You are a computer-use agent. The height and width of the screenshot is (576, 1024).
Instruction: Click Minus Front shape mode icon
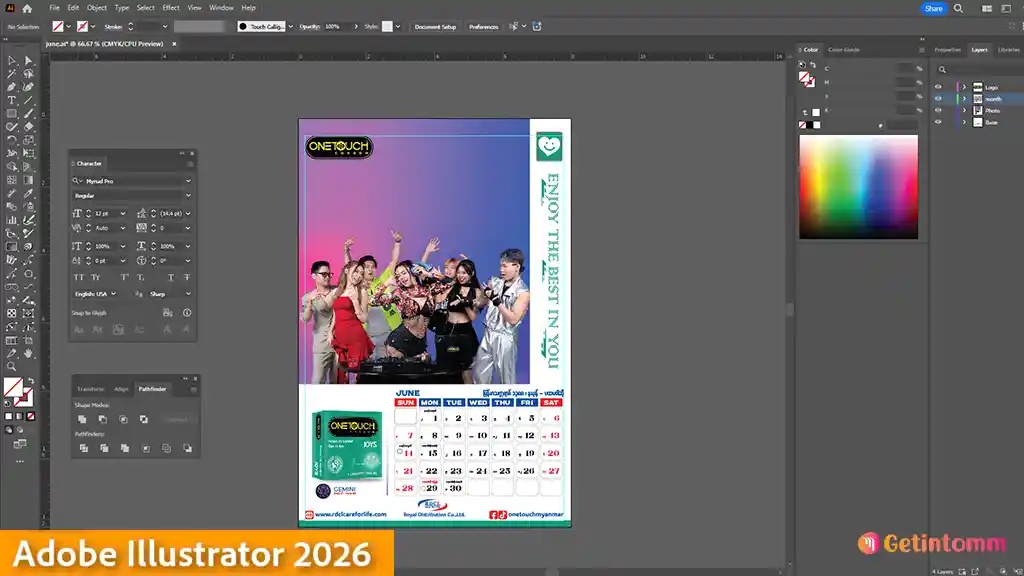[103, 419]
